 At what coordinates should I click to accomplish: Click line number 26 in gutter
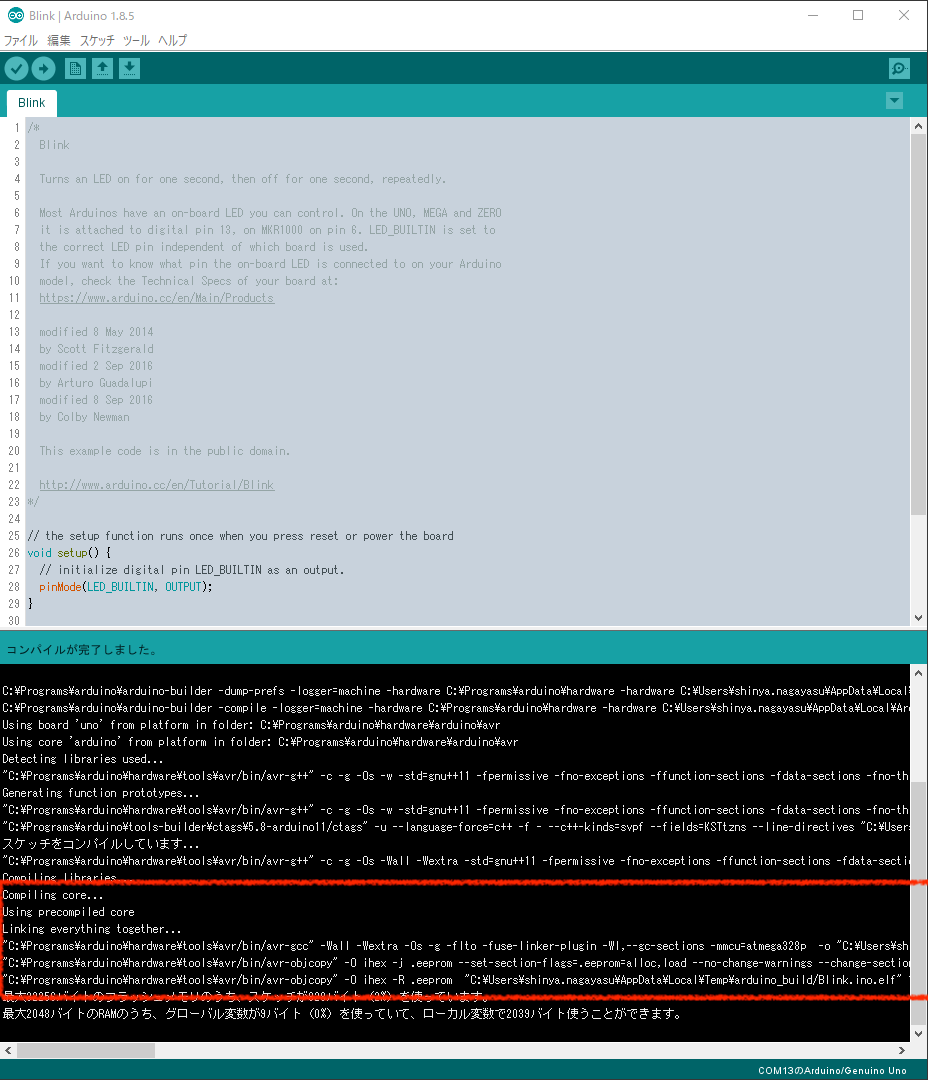[x=14, y=553]
